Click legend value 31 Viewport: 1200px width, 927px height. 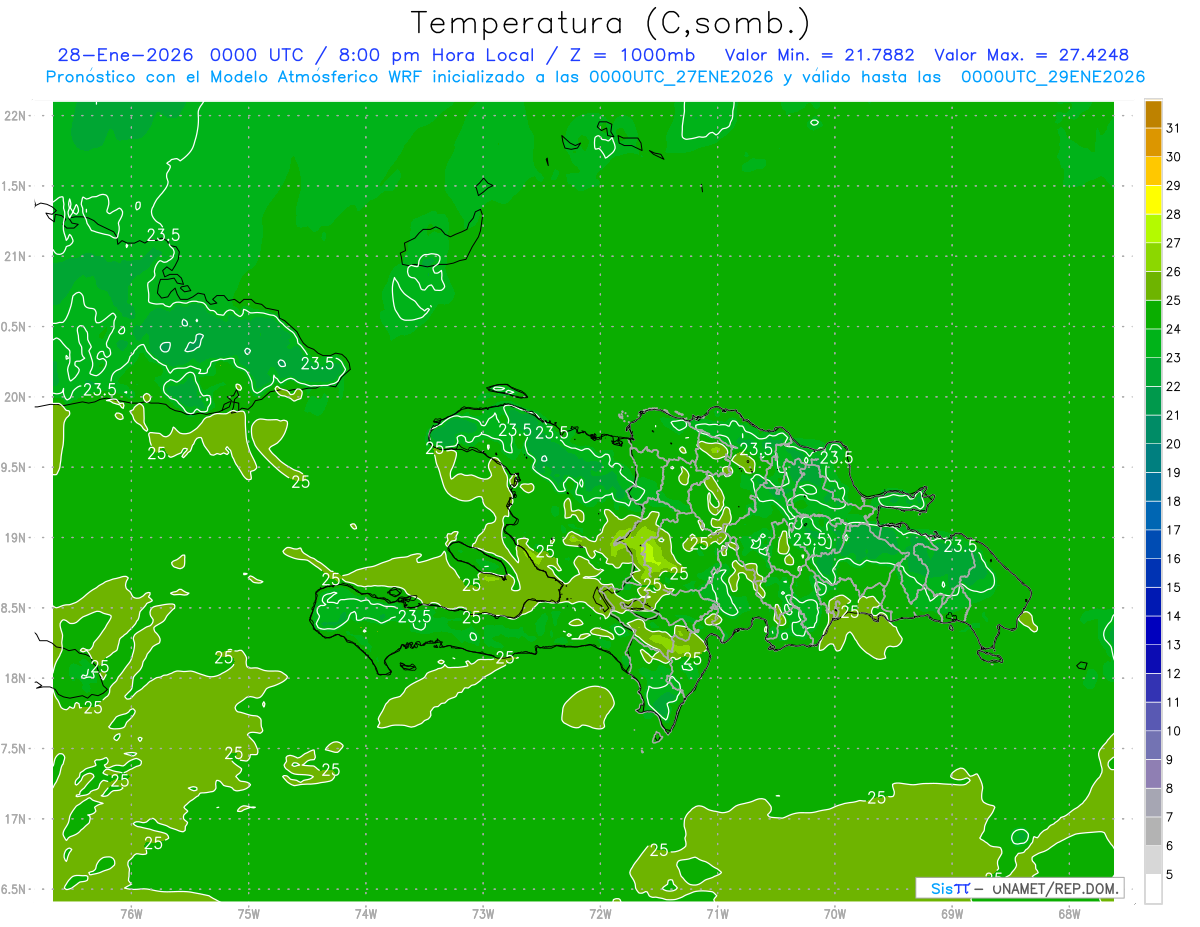click(1174, 128)
